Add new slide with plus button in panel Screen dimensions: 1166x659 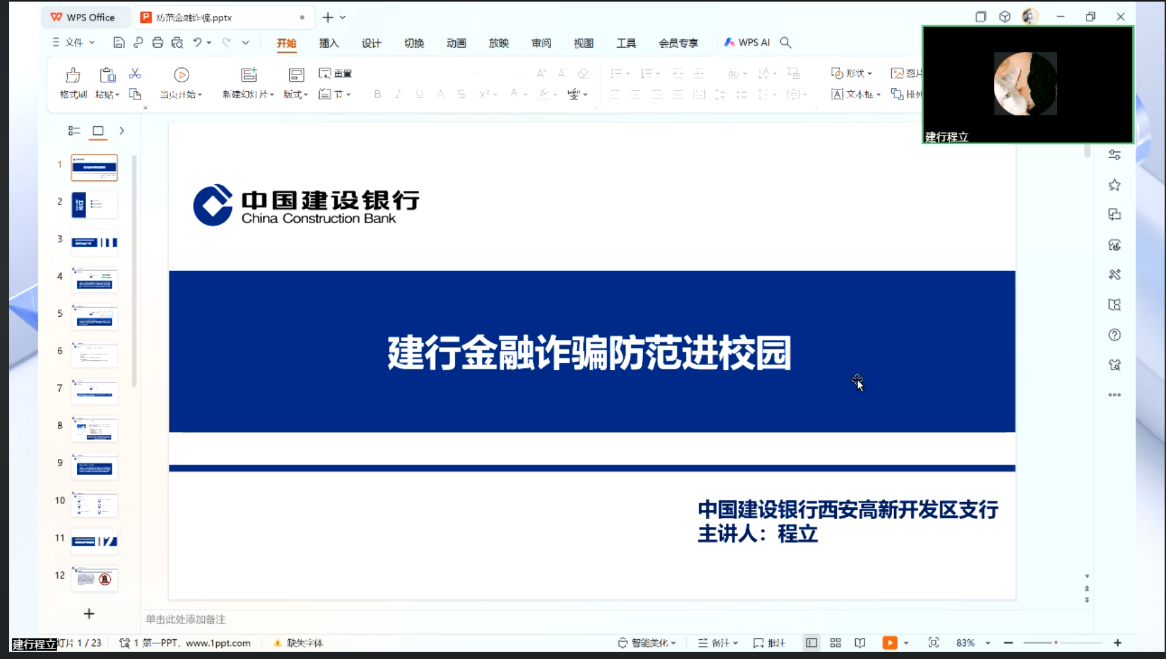coord(89,614)
